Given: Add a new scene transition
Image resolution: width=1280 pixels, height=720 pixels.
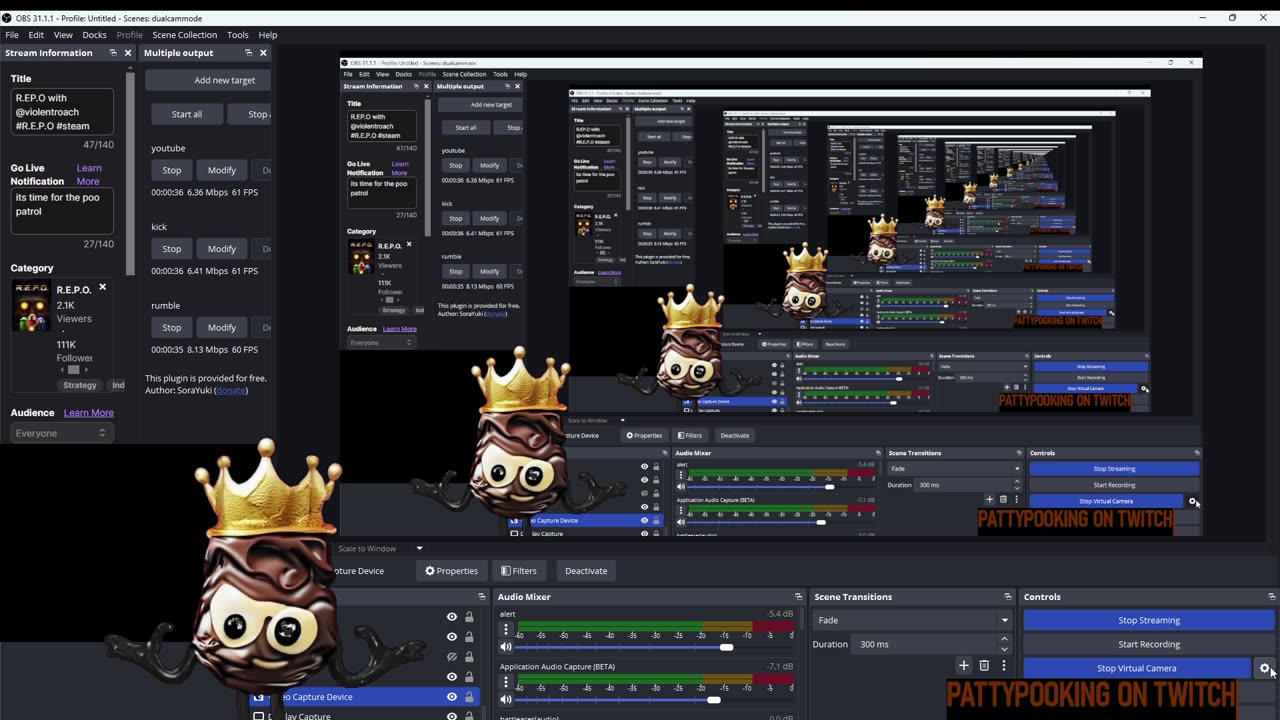Looking at the screenshot, I should click(964, 666).
